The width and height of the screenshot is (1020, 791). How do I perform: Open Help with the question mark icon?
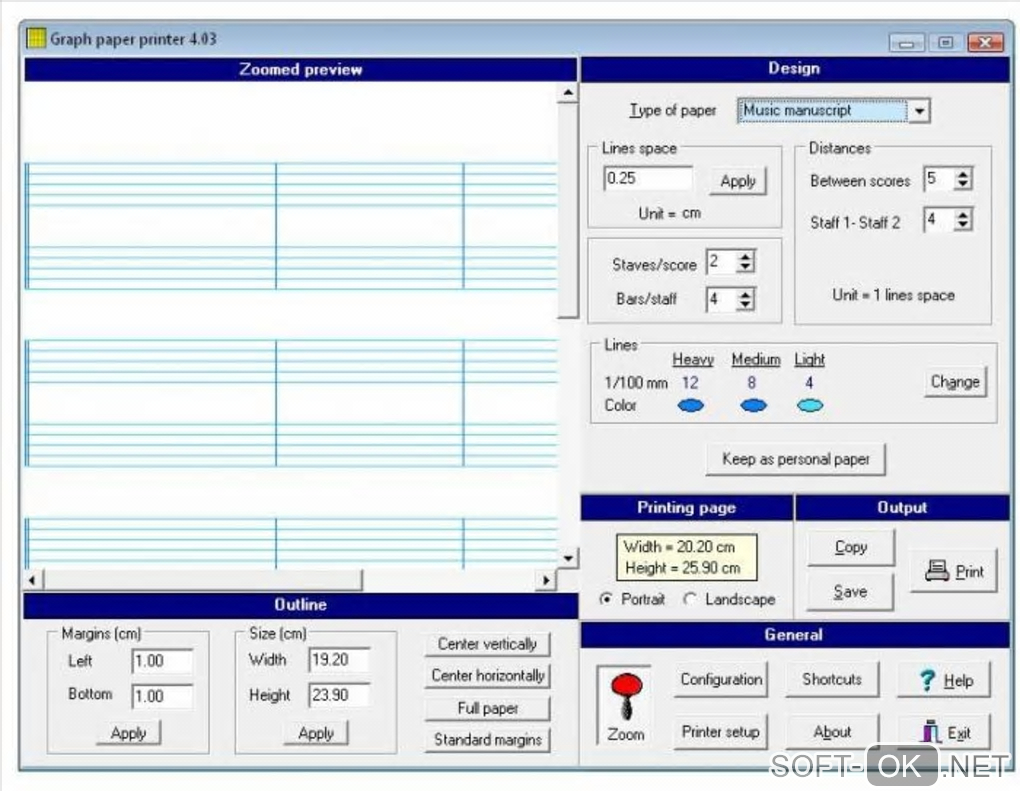(945, 680)
